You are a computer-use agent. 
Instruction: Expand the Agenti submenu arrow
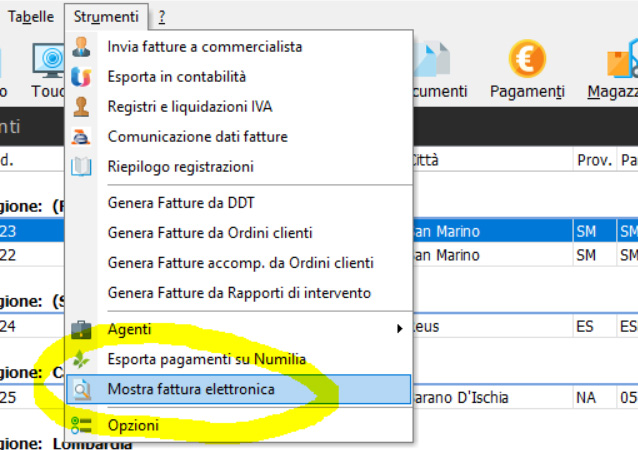point(400,329)
